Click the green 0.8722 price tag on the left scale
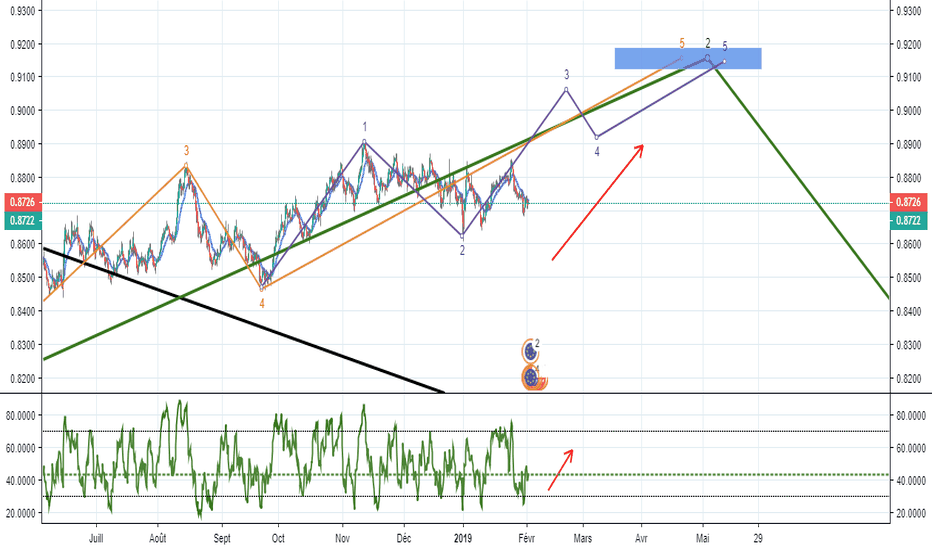932x550 pixels. [x=23, y=221]
